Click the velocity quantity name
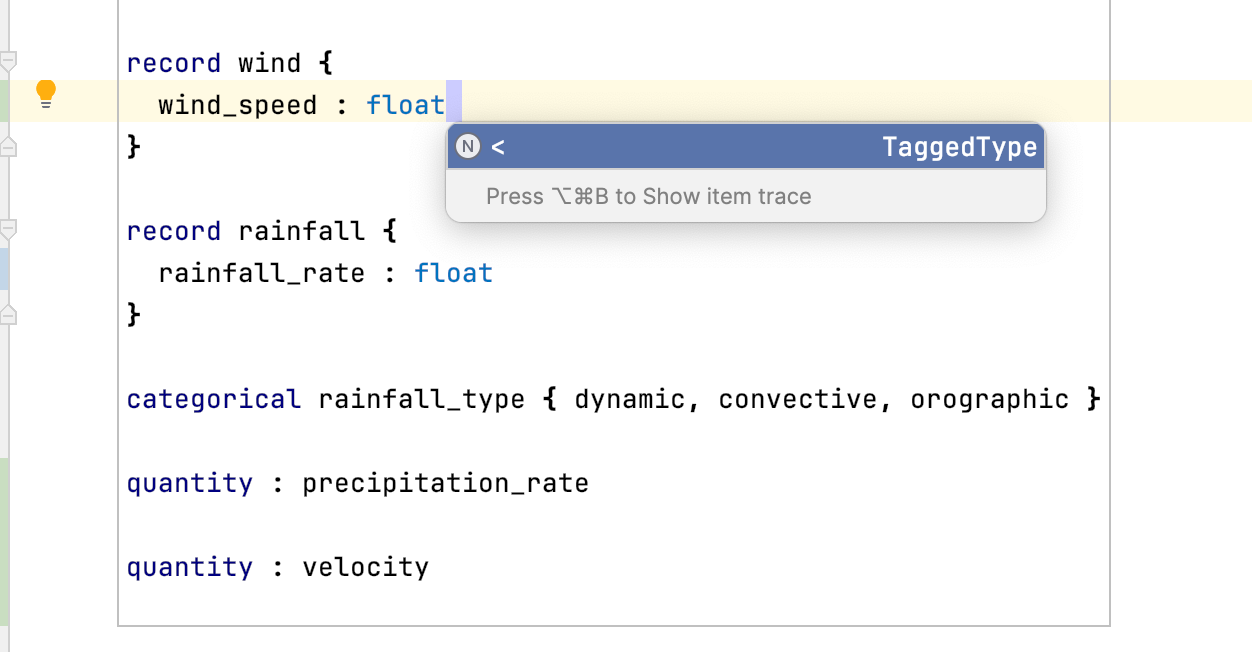 [368, 566]
